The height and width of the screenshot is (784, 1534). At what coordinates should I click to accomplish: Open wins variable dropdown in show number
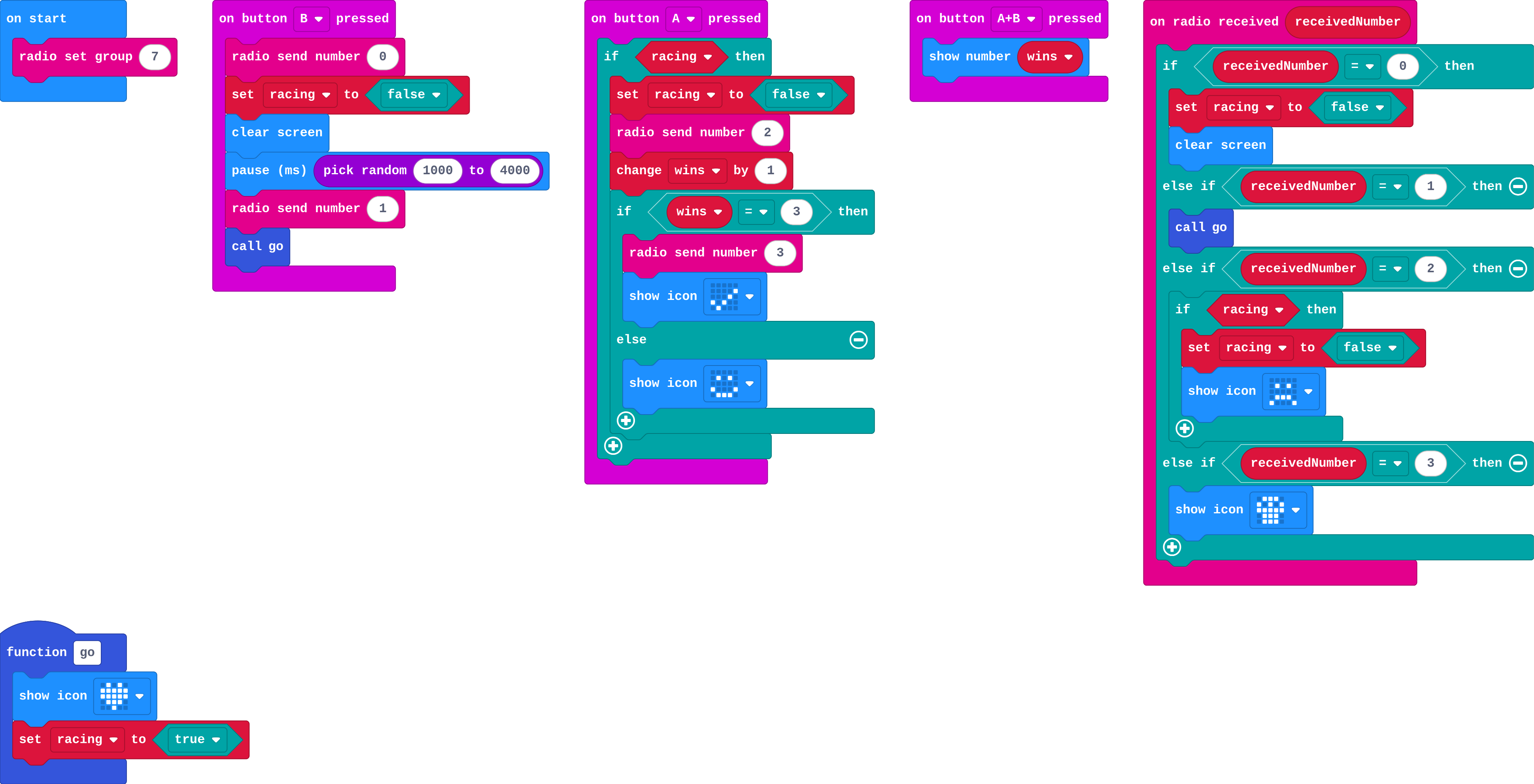coord(1050,57)
